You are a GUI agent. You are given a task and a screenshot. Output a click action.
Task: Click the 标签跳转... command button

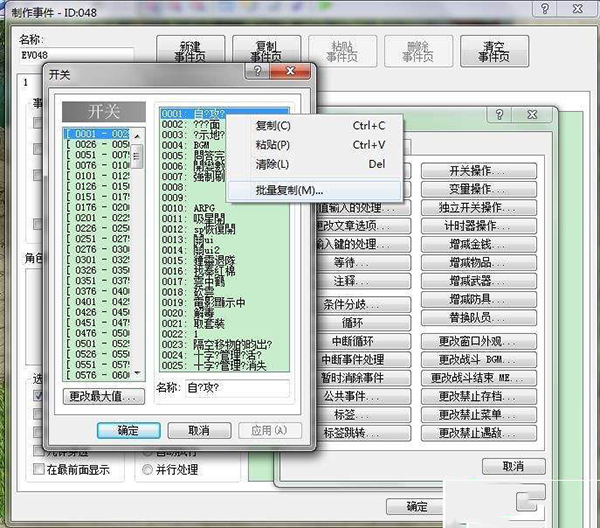(x=363, y=433)
